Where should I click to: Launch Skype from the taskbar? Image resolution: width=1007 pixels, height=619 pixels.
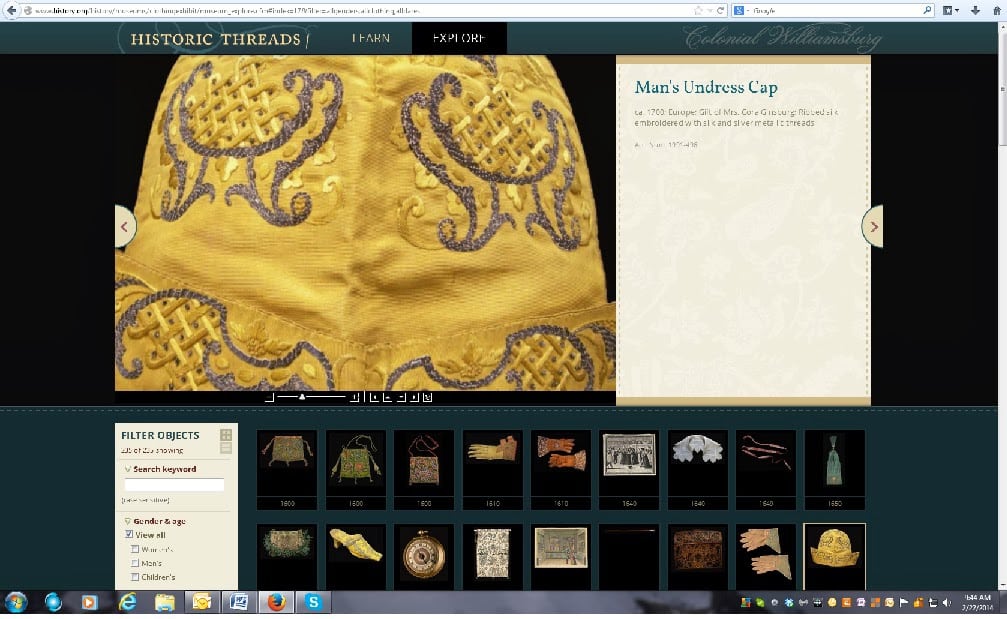tap(313, 603)
